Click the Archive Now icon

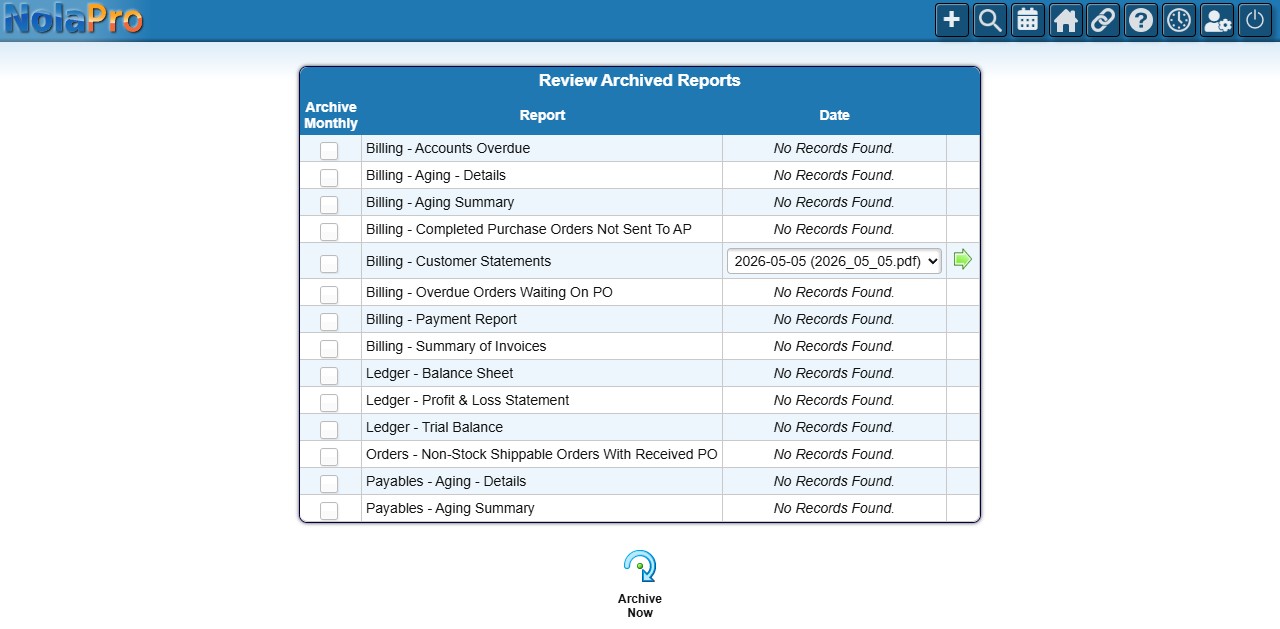pyautogui.click(x=640, y=567)
